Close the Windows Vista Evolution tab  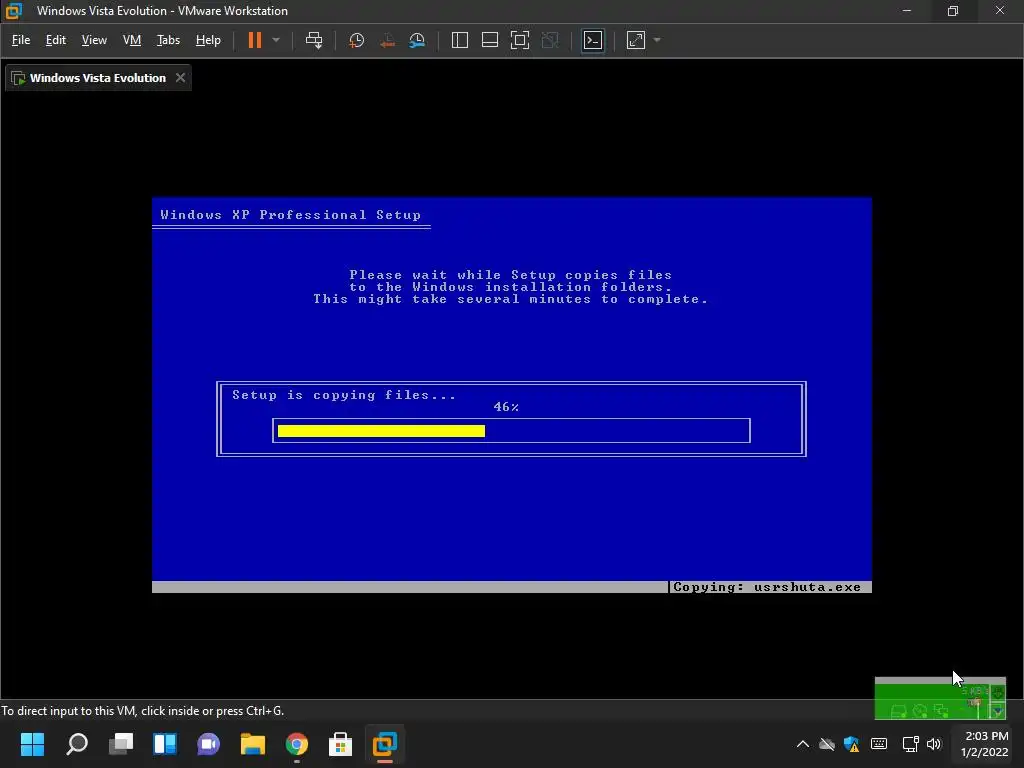(180, 78)
